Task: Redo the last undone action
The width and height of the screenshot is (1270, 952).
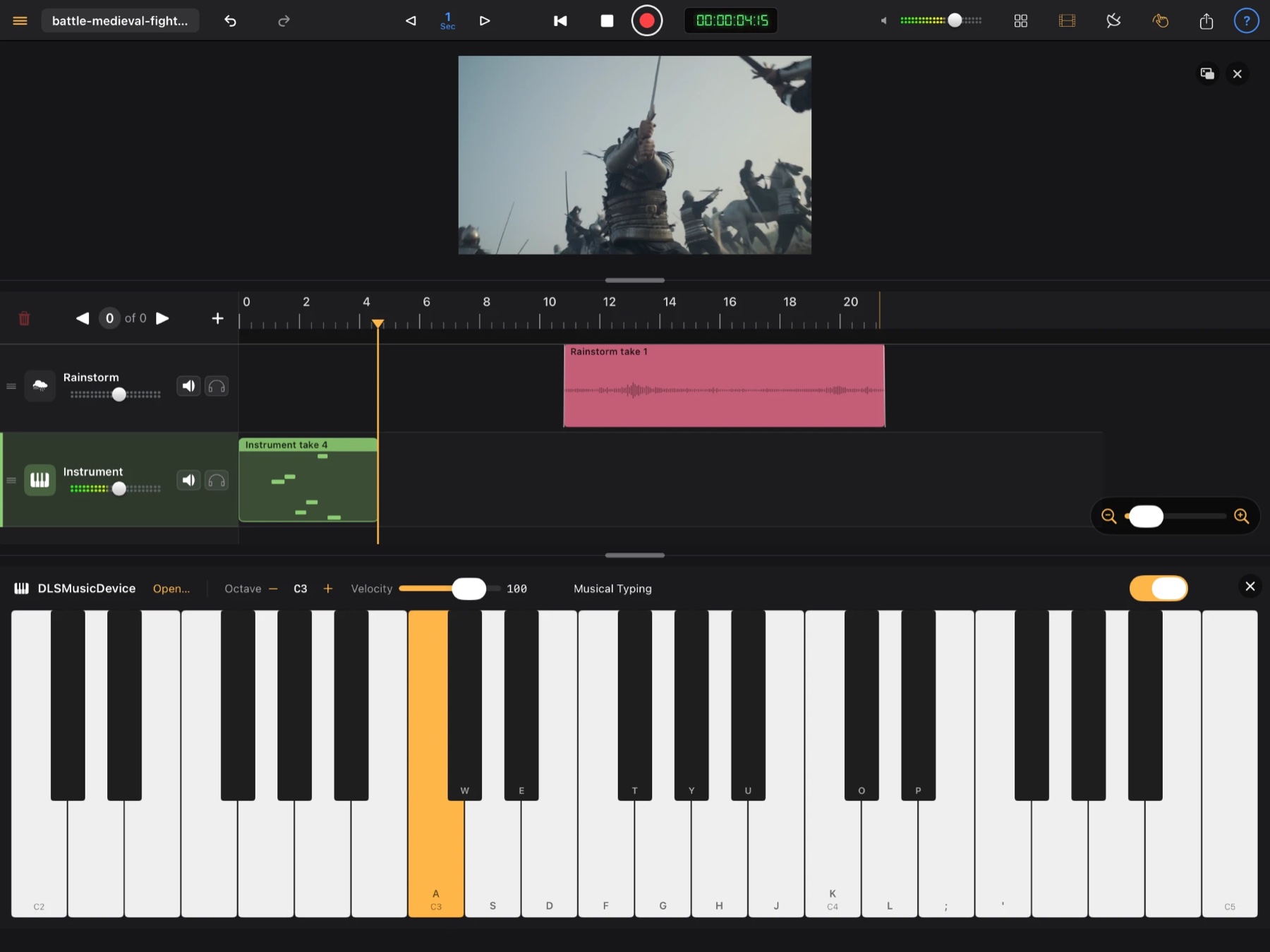Action: [284, 20]
